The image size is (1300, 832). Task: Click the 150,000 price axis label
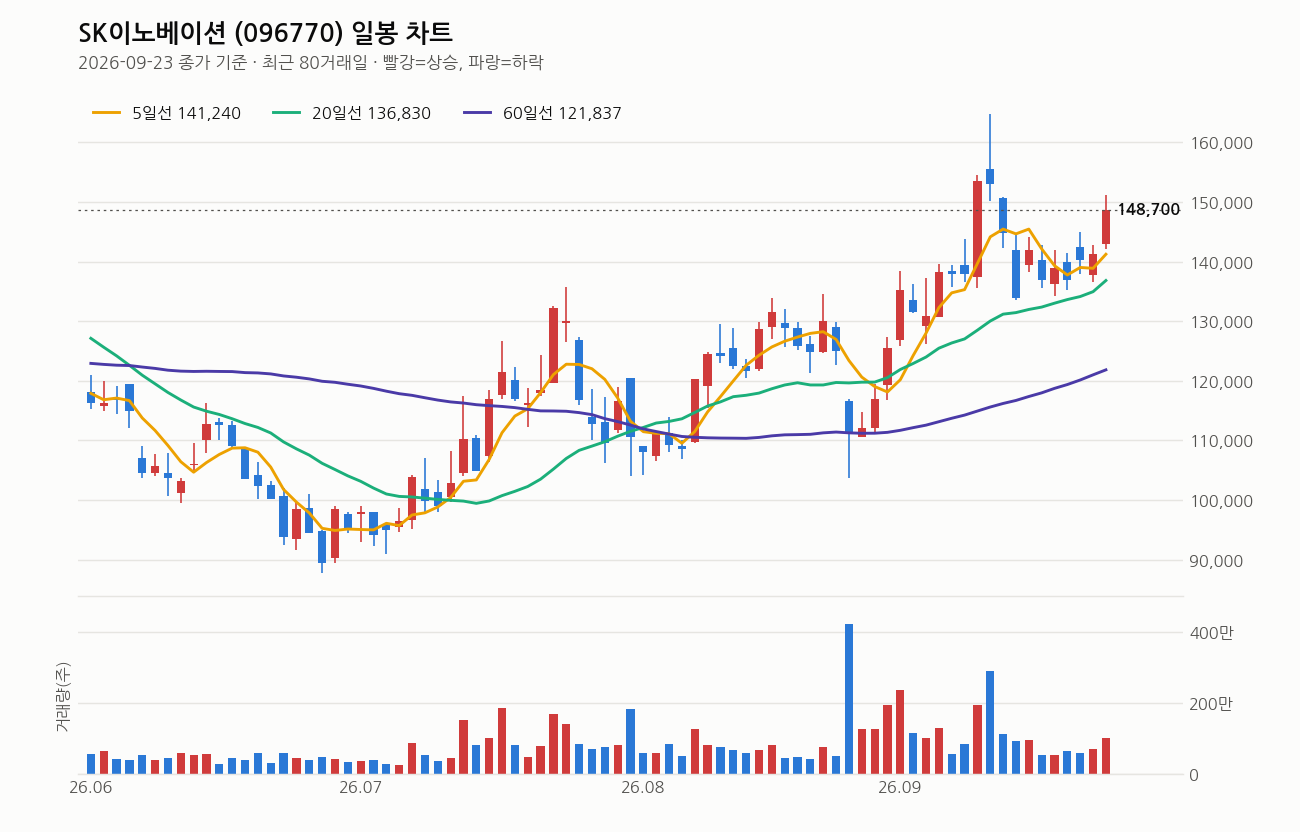coord(1222,203)
